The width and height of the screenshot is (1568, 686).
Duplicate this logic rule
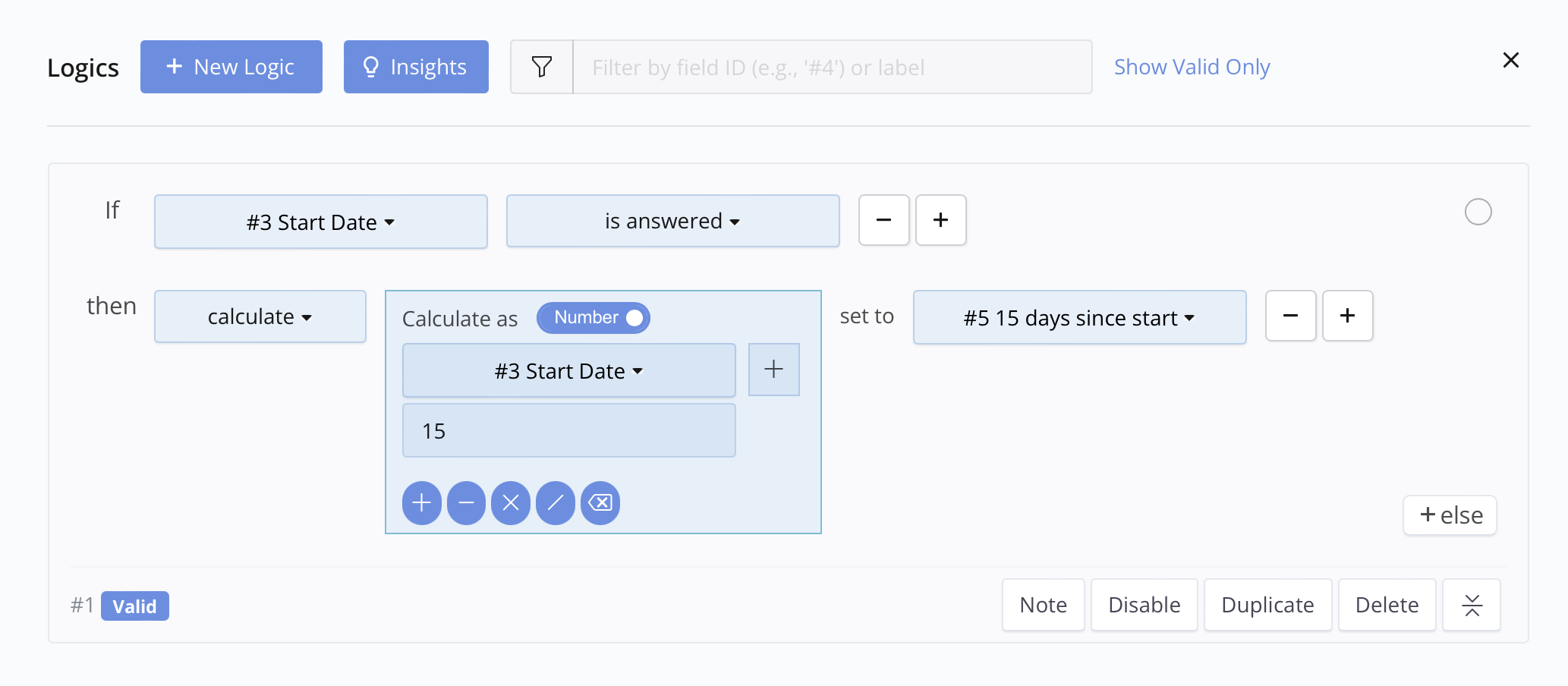[x=1267, y=605]
